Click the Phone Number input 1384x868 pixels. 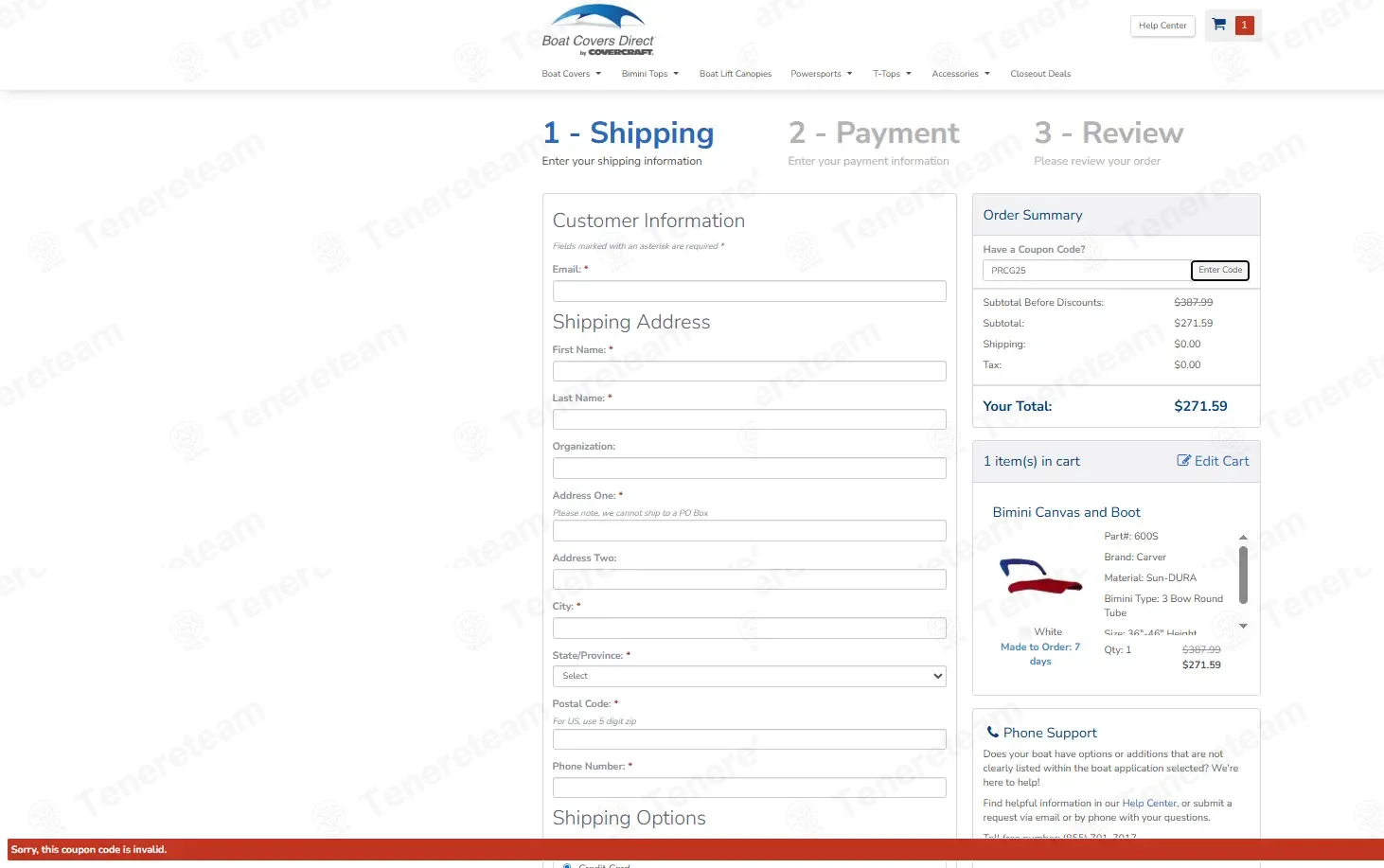[x=749, y=788]
